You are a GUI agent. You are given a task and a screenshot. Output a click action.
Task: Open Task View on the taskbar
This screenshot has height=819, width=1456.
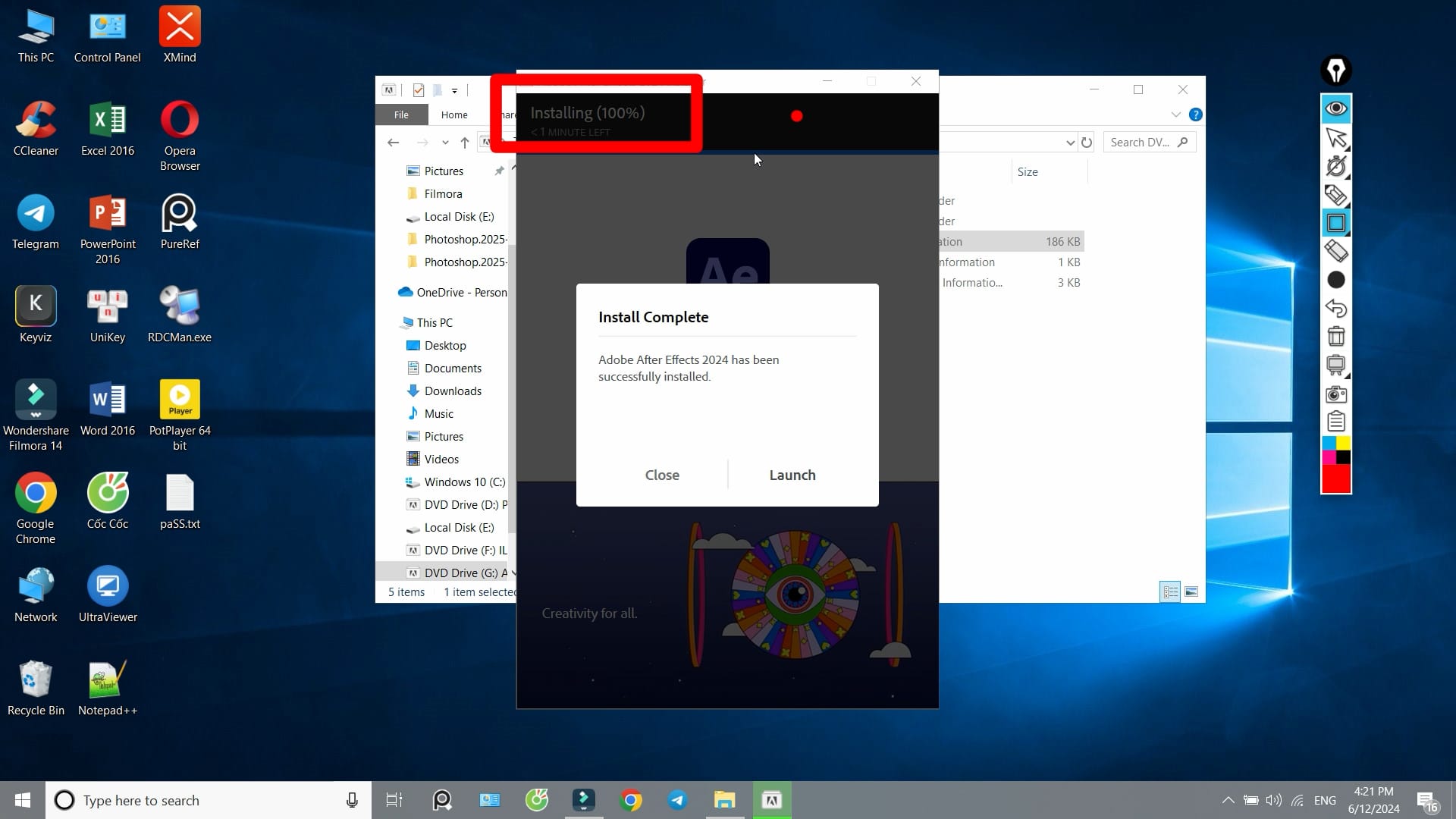click(394, 800)
